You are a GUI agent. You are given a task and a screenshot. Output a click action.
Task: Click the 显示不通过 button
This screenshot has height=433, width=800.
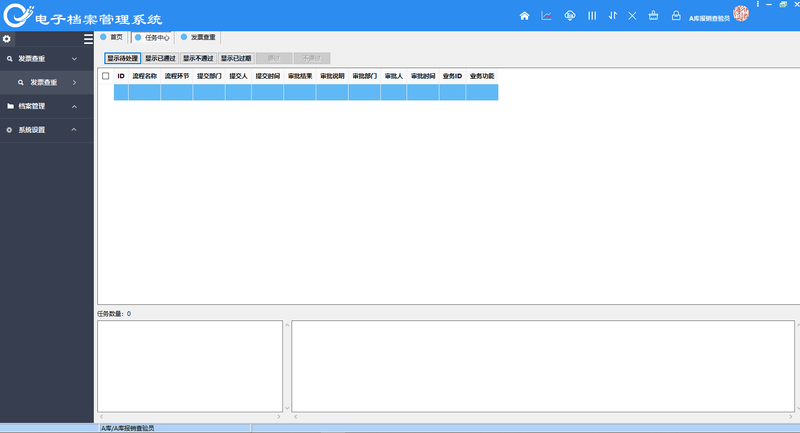click(198, 58)
